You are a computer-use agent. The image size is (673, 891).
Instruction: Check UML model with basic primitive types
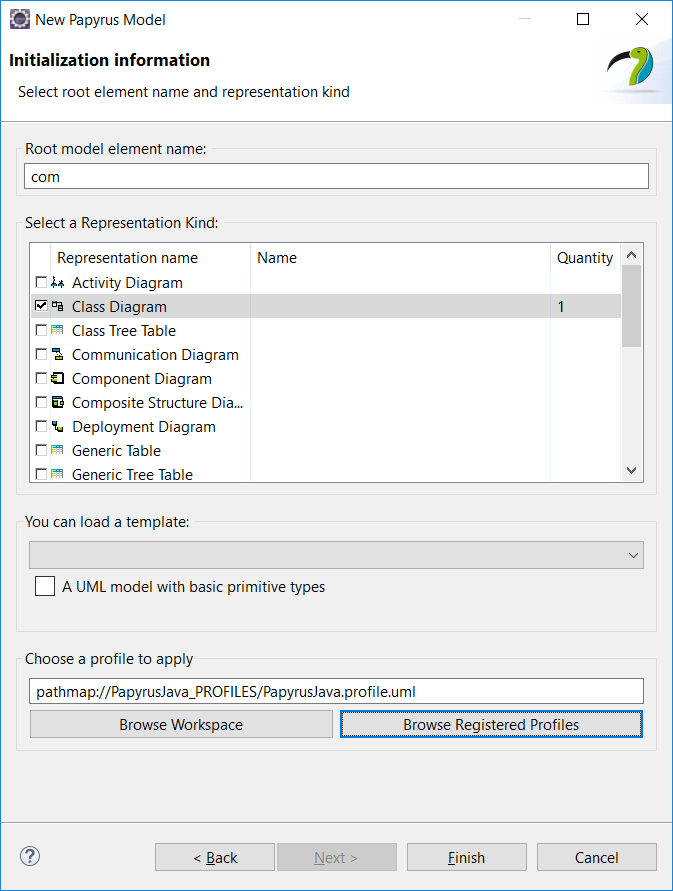pos(45,586)
